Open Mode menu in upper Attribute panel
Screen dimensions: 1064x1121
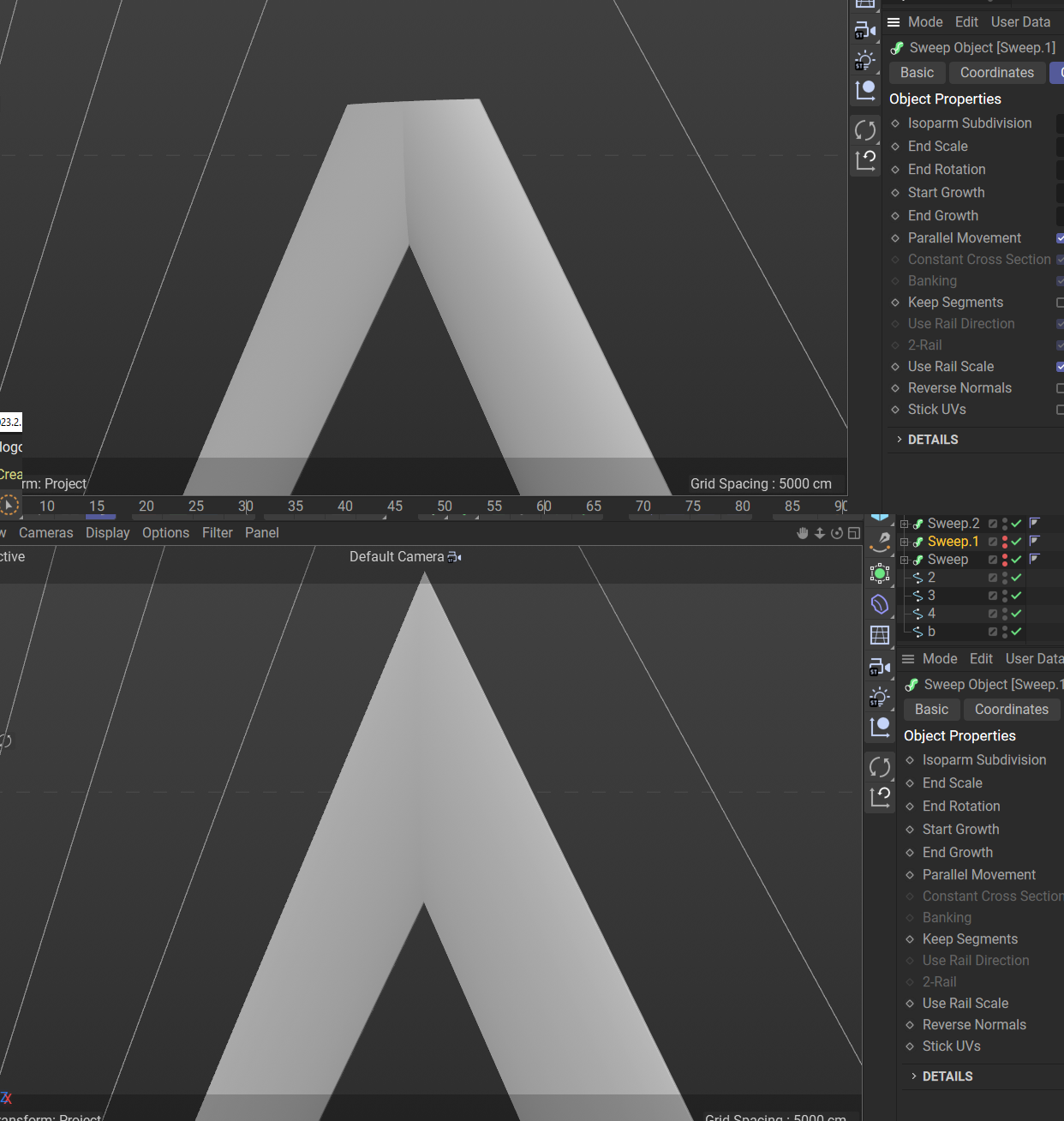pyautogui.click(x=925, y=22)
